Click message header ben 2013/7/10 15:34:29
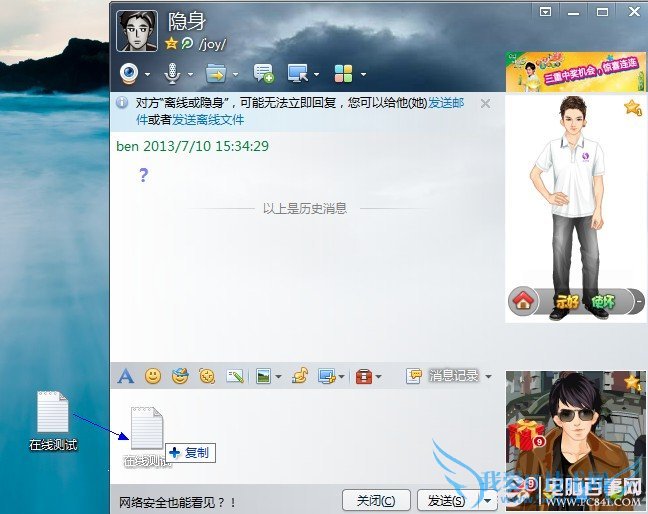The width and height of the screenshot is (648, 514). click(193, 146)
